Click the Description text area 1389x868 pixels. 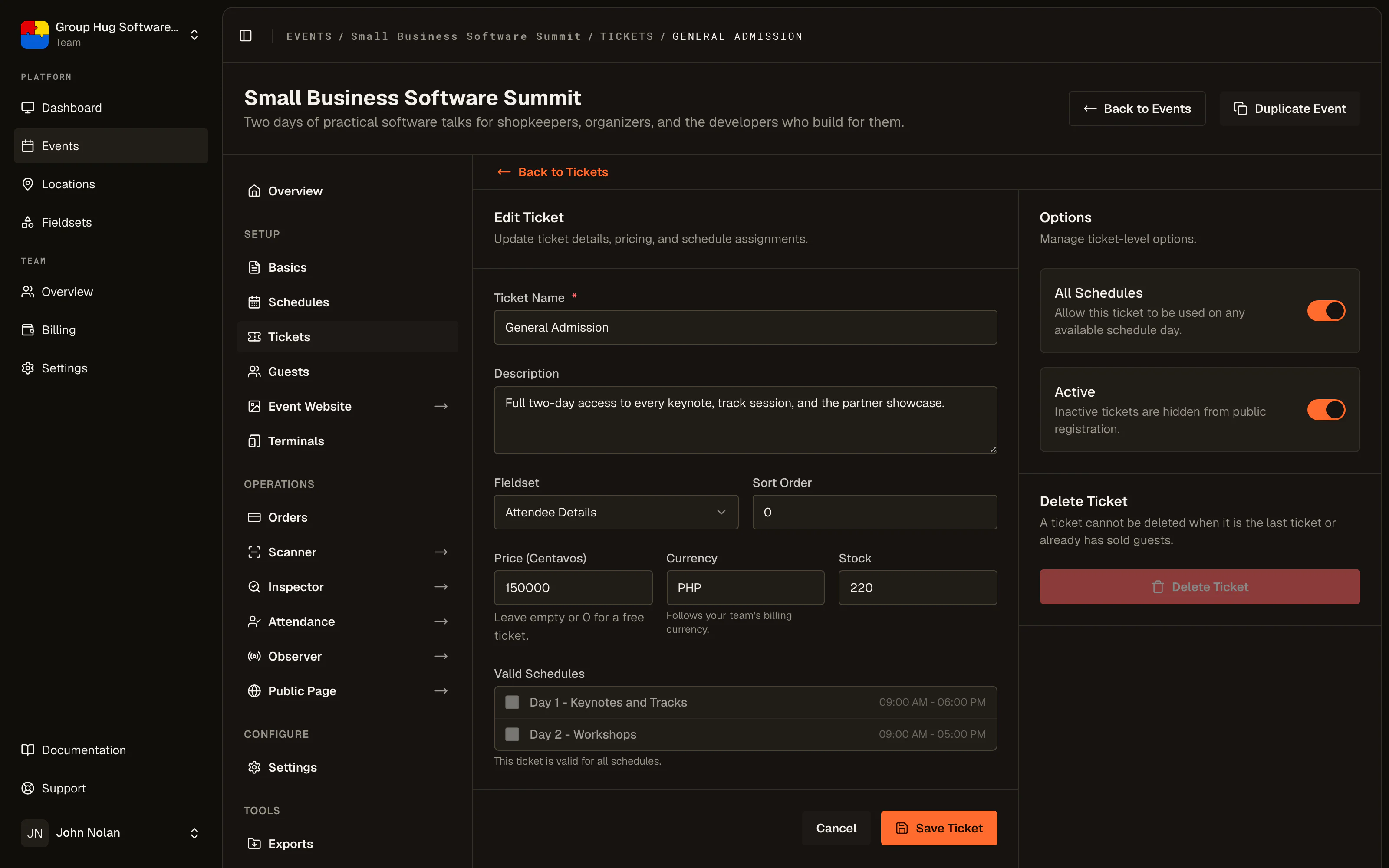click(746, 420)
